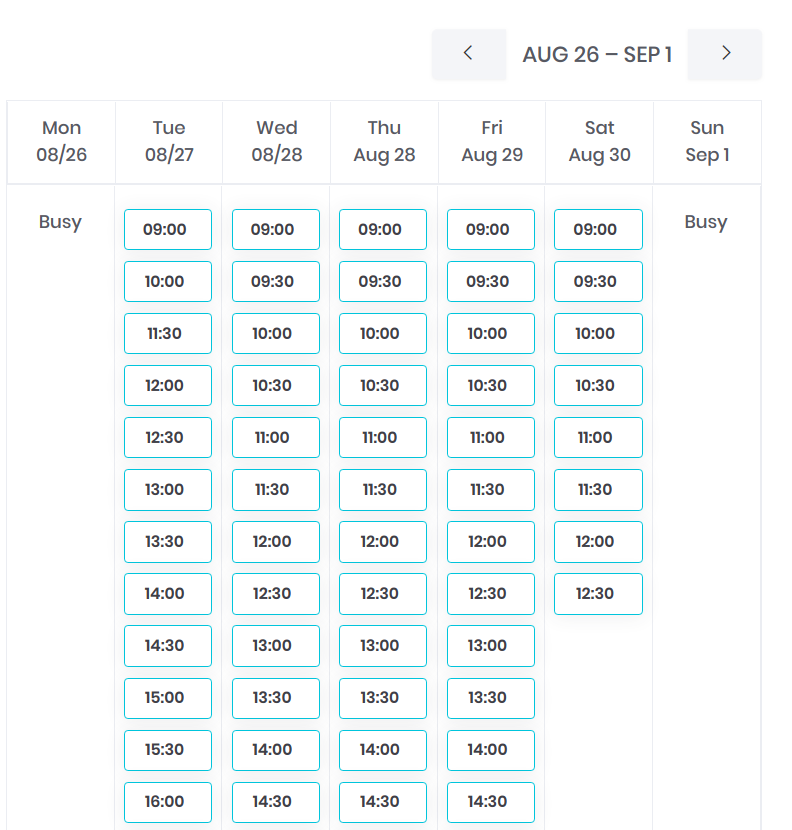Select the 12:30 slot on Sat Aug 30
The height and width of the screenshot is (830, 792).
(x=598, y=593)
